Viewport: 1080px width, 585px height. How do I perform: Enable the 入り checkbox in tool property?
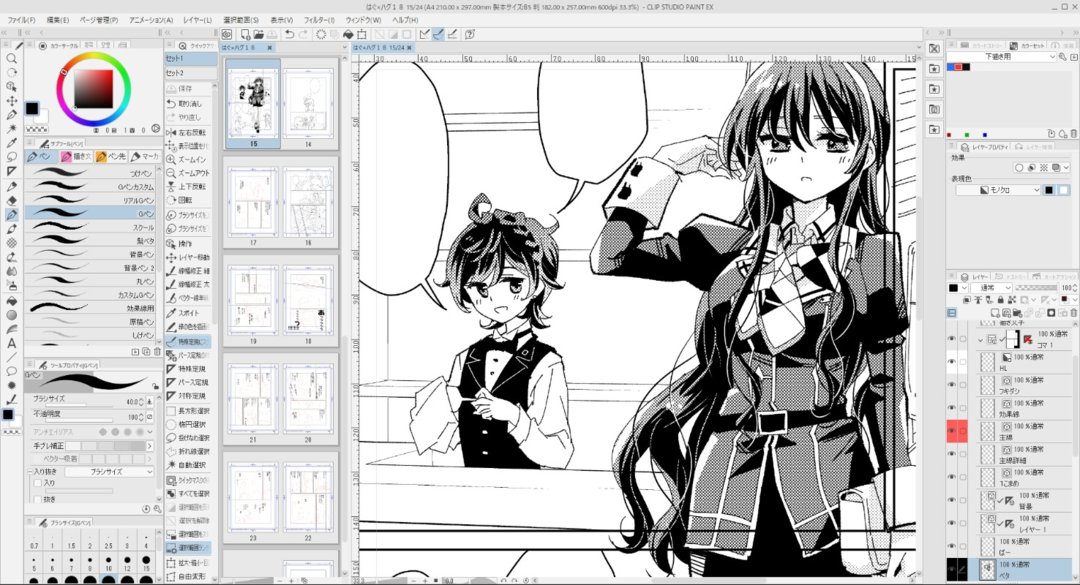tap(37, 483)
